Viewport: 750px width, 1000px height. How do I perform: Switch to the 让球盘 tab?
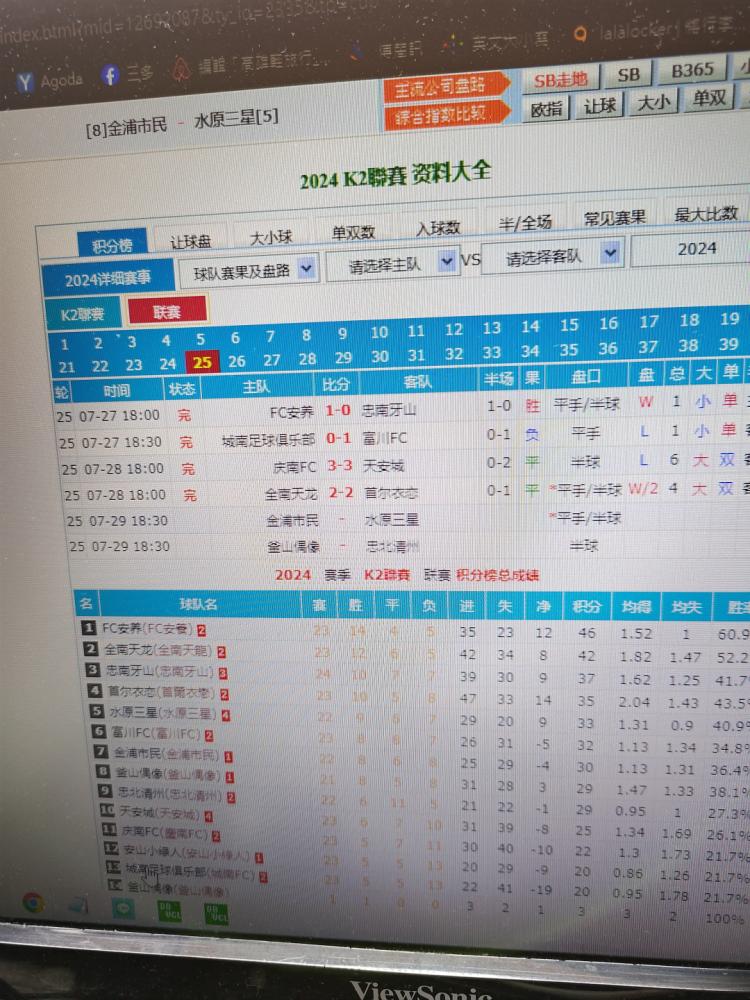[x=191, y=241]
